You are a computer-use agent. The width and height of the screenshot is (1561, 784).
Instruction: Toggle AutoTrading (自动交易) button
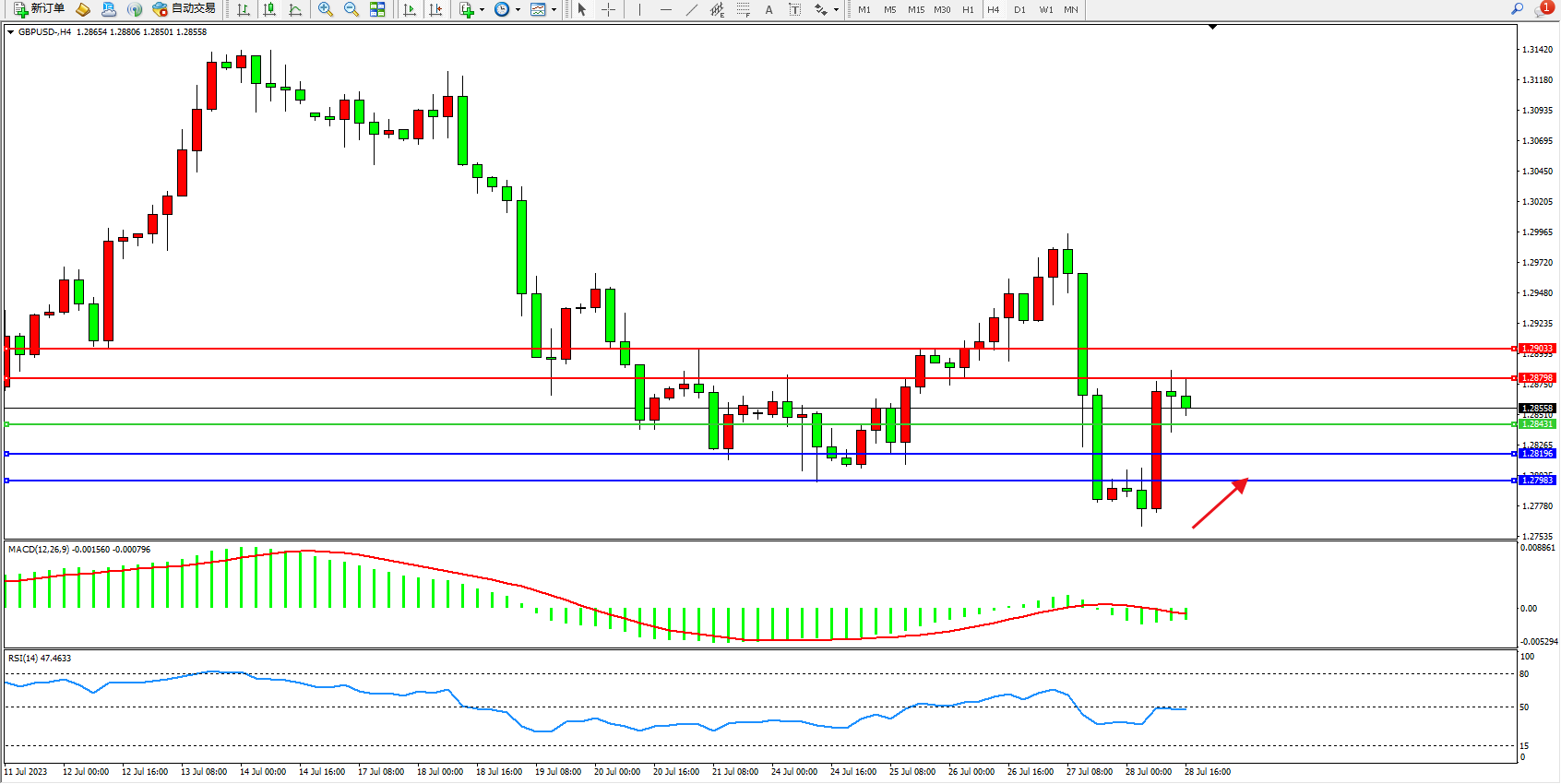(x=184, y=9)
